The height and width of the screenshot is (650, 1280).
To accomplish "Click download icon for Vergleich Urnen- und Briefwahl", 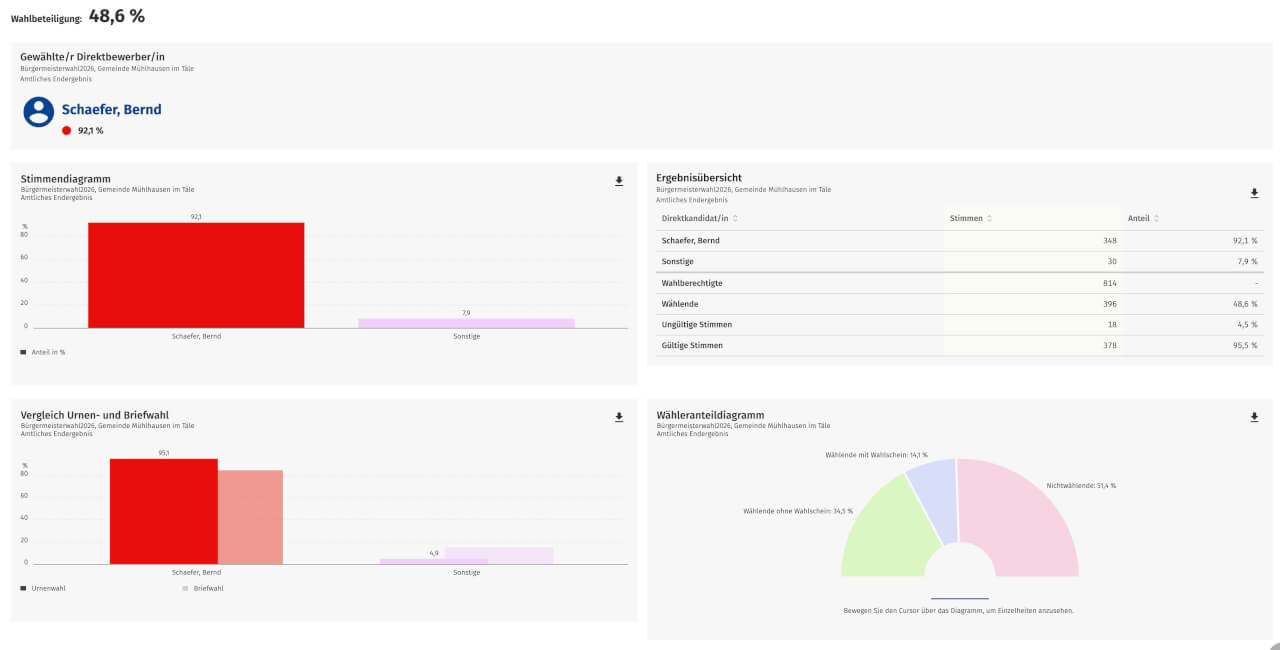I will pyautogui.click(x=619, y=417).
